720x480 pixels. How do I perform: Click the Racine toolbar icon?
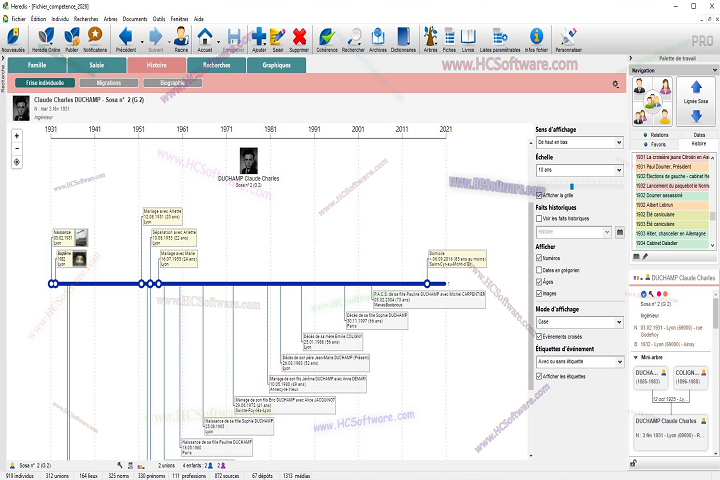pos(181,37)
